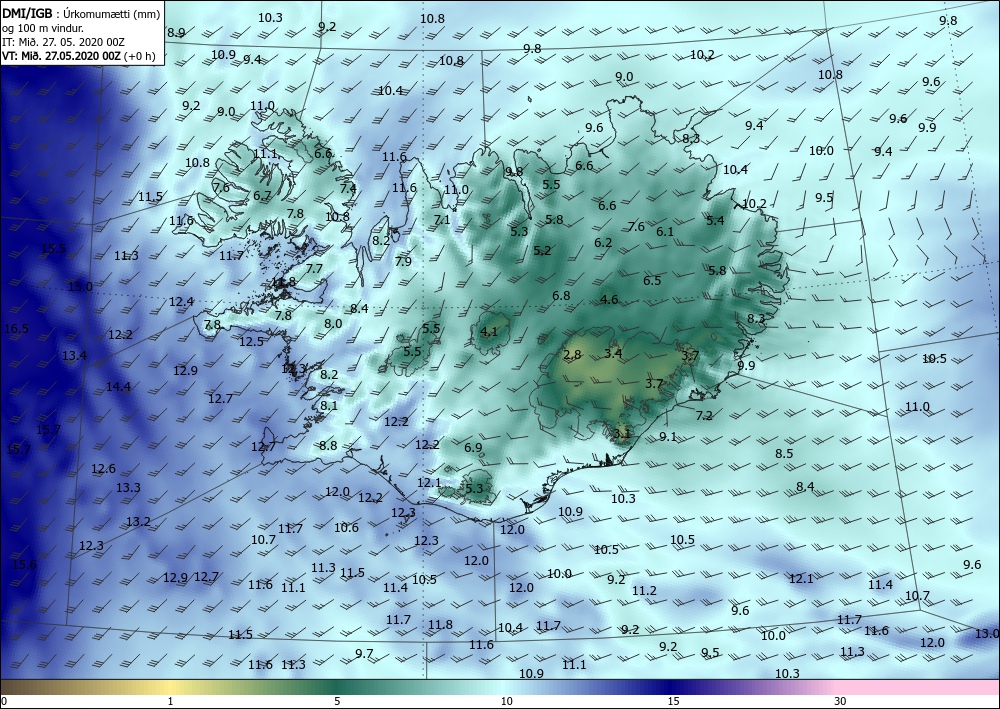Click the 10.6 value off the southwest
The width and height of the screenshot is (1000, 709).
(x=346, y=527)
